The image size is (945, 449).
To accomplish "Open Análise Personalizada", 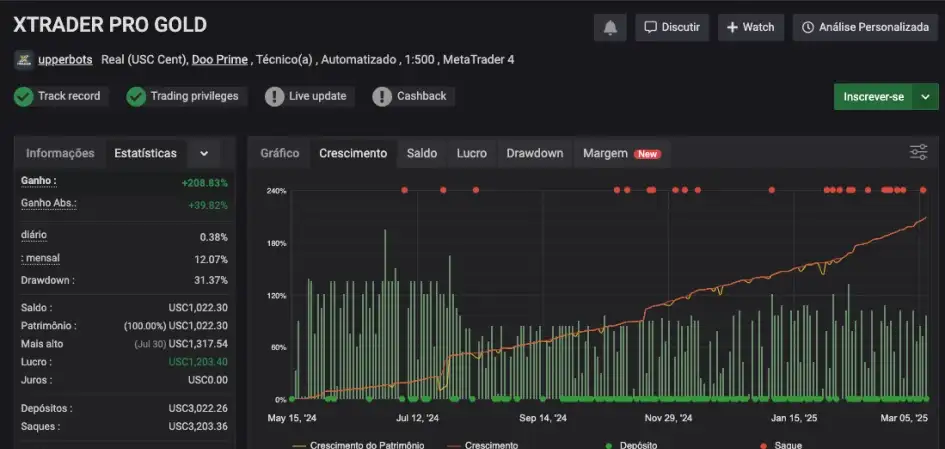I will (865, 27).
